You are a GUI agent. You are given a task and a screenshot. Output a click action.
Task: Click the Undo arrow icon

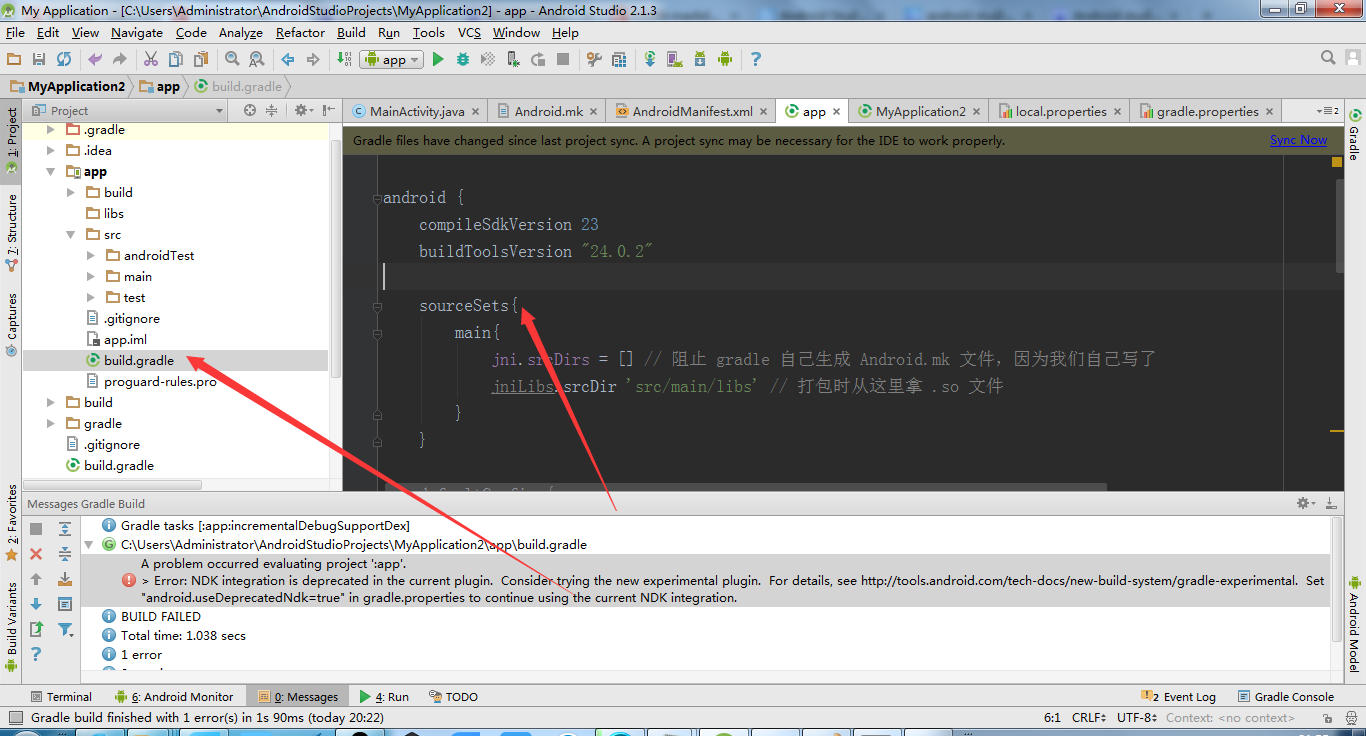pyautogui.click(x=95, y=60)
